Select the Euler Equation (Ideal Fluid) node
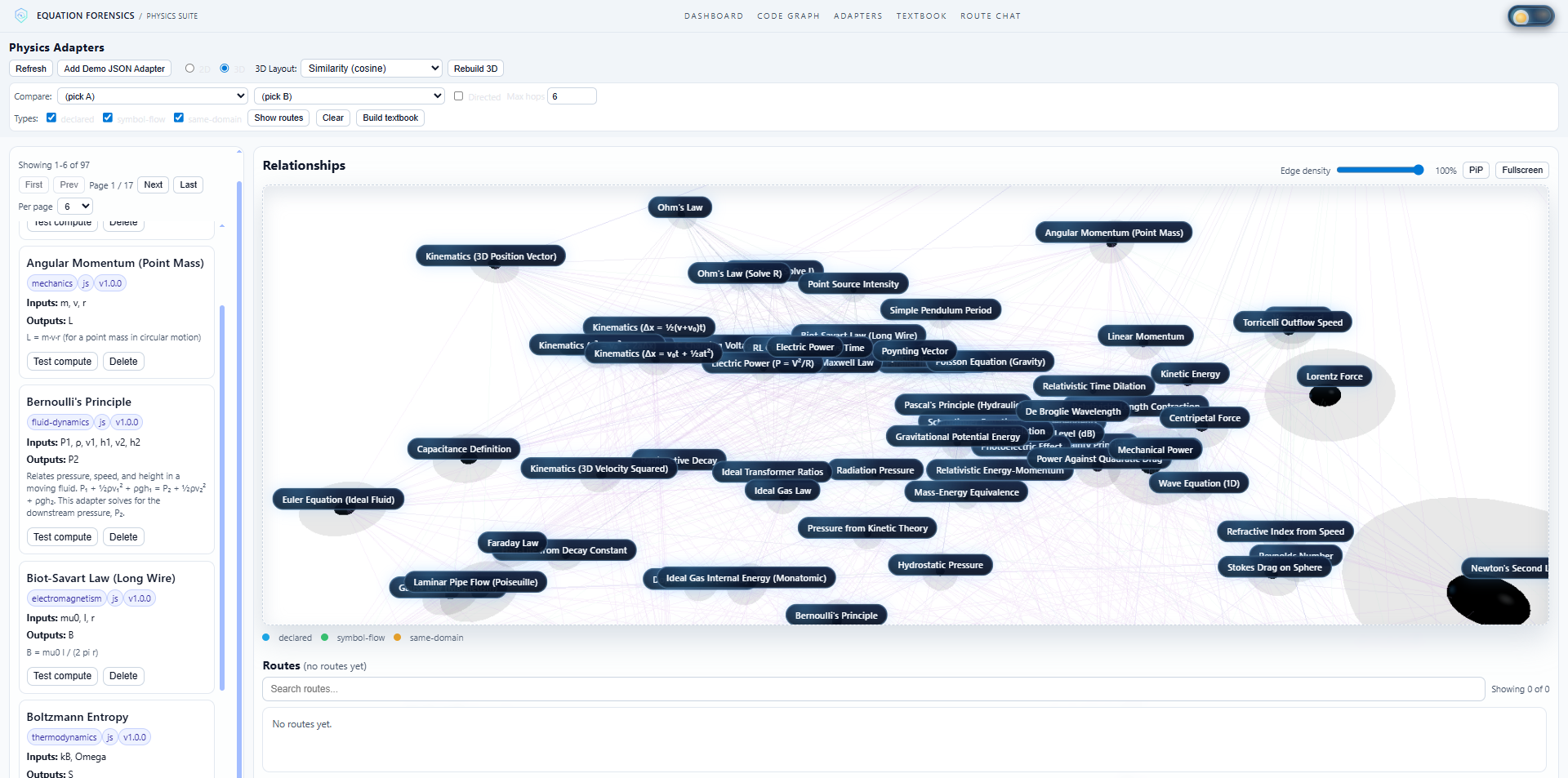1568x778 pixels. tap(338, 500)
